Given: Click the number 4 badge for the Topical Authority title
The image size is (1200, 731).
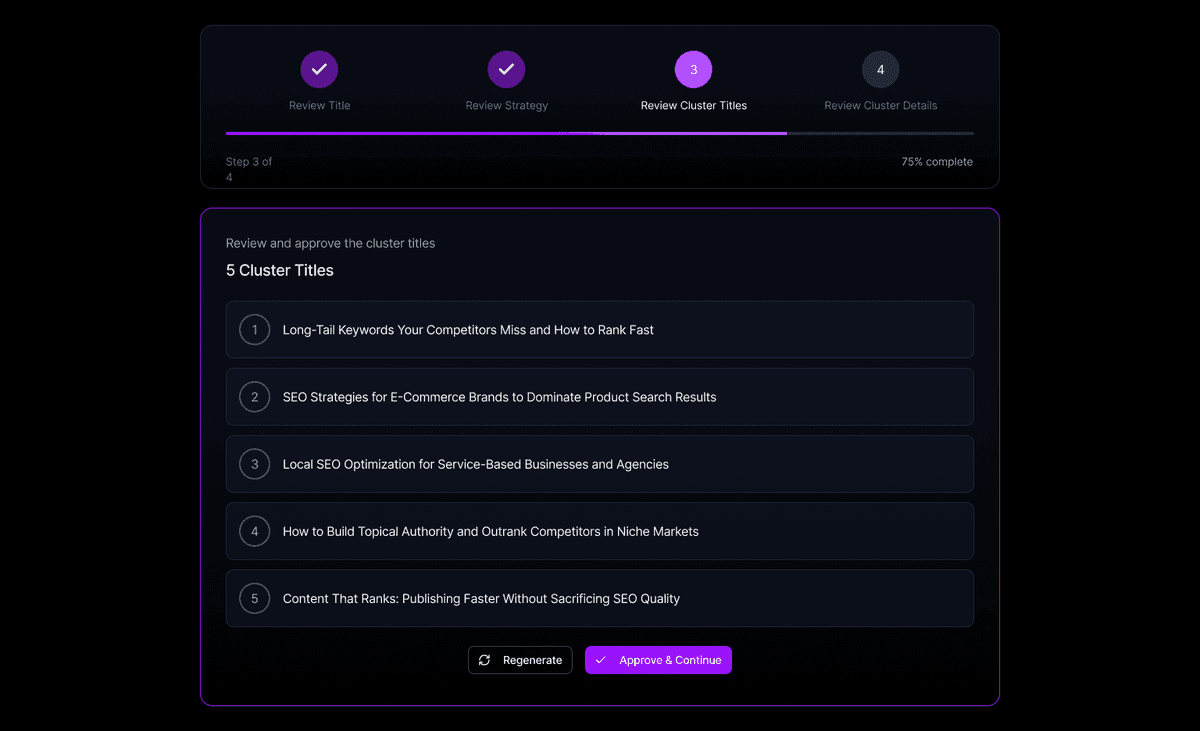Looking at the screenshot, I should tap(255, 531).
